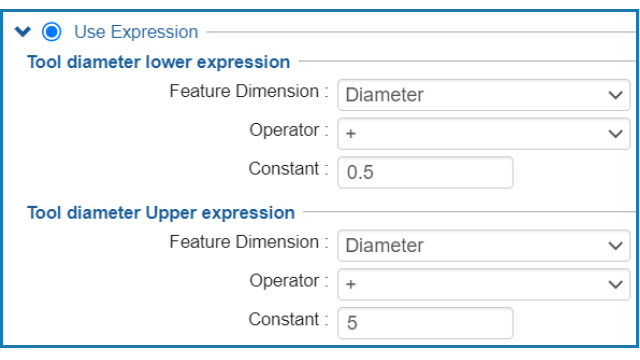Click the lower Feature Dimension dropdown arrow
The width and height of the screenshot is (640, 360).
click(615, 95)
